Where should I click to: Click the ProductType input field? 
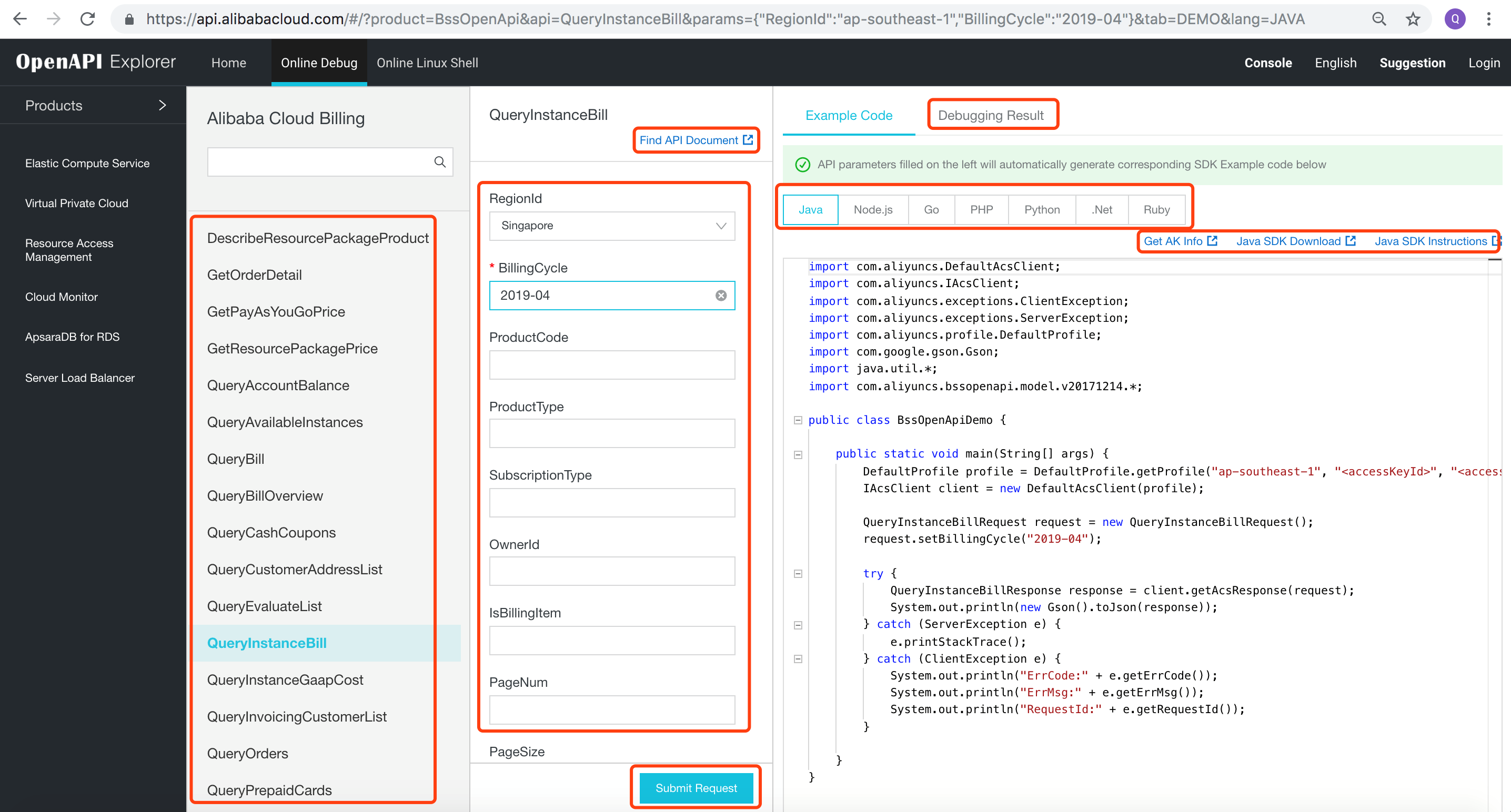point(612,433)
